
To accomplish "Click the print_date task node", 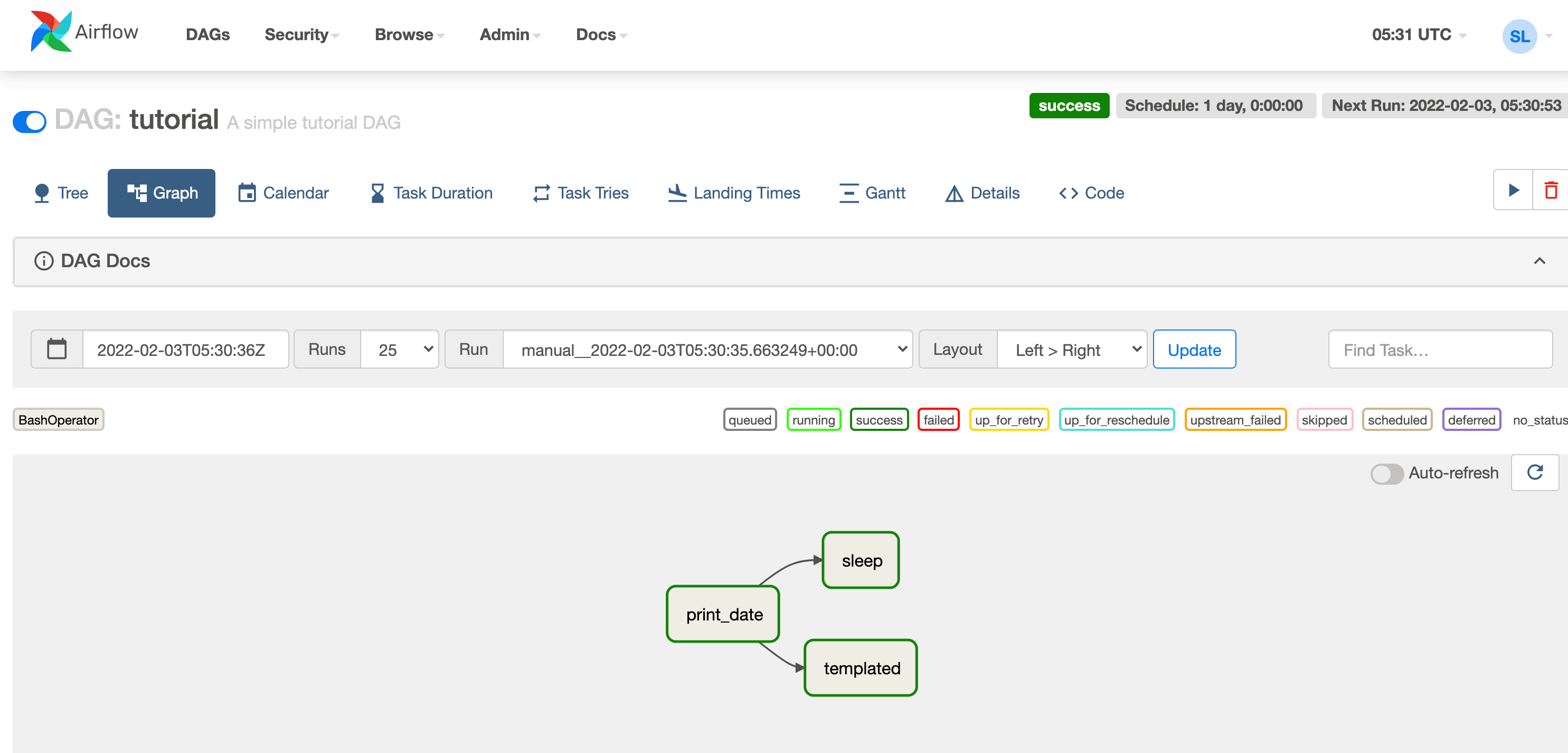I will pos(723,614).
